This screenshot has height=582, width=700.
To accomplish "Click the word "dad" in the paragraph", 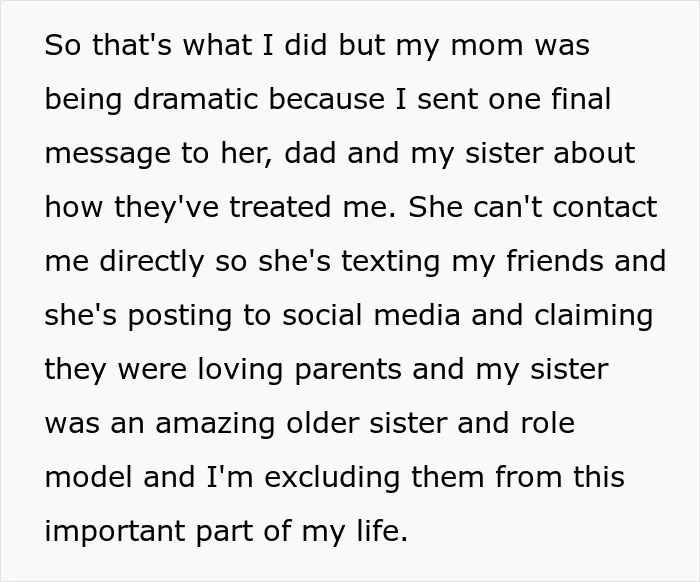I will pyautogui.click(x=310, y=153).
